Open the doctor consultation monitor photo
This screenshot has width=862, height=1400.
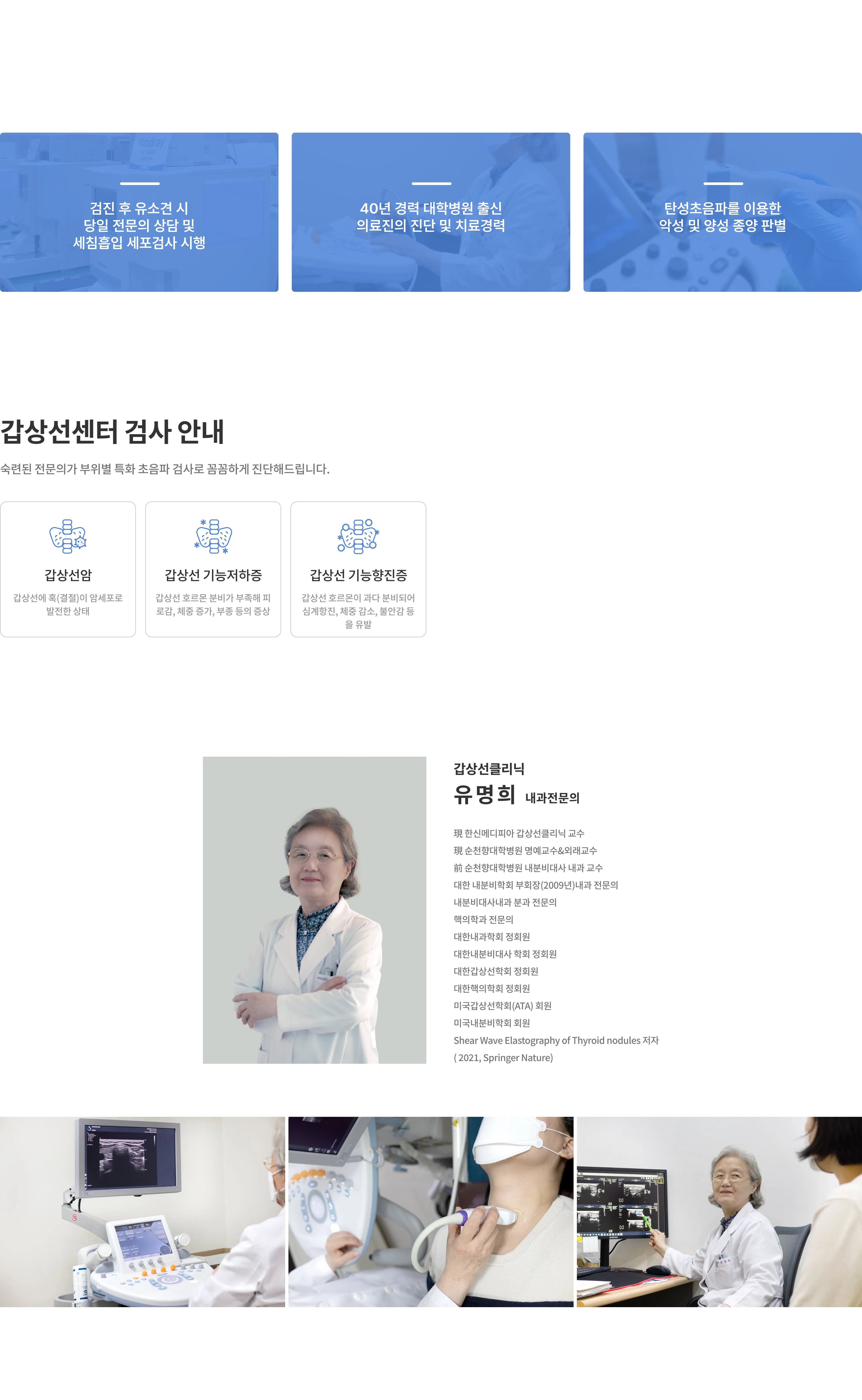coord(719,1211)
